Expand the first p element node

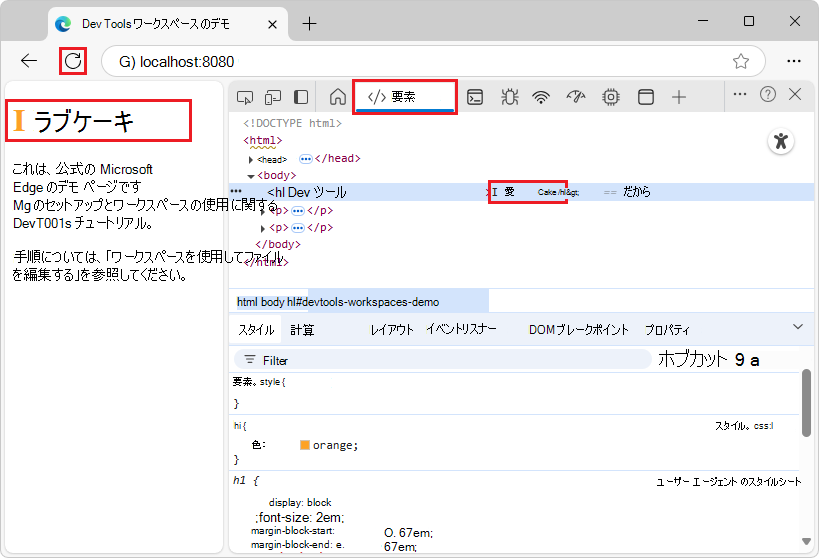263,212
